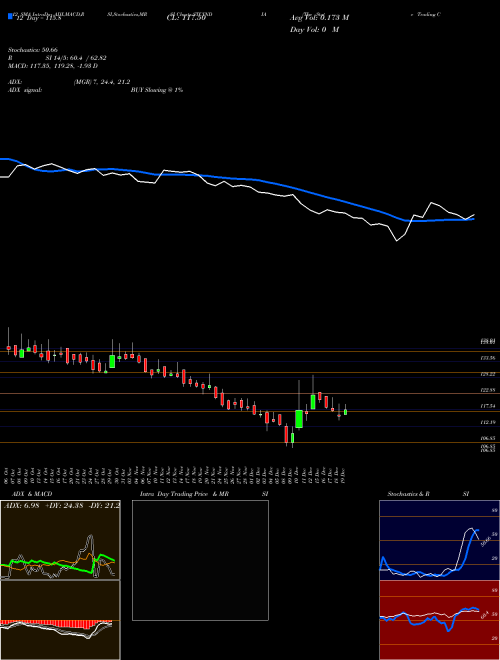Viewport: 500px width, 660px height.
Task: Click the 117.54 price axis label
Action: [x=488, y=406]
